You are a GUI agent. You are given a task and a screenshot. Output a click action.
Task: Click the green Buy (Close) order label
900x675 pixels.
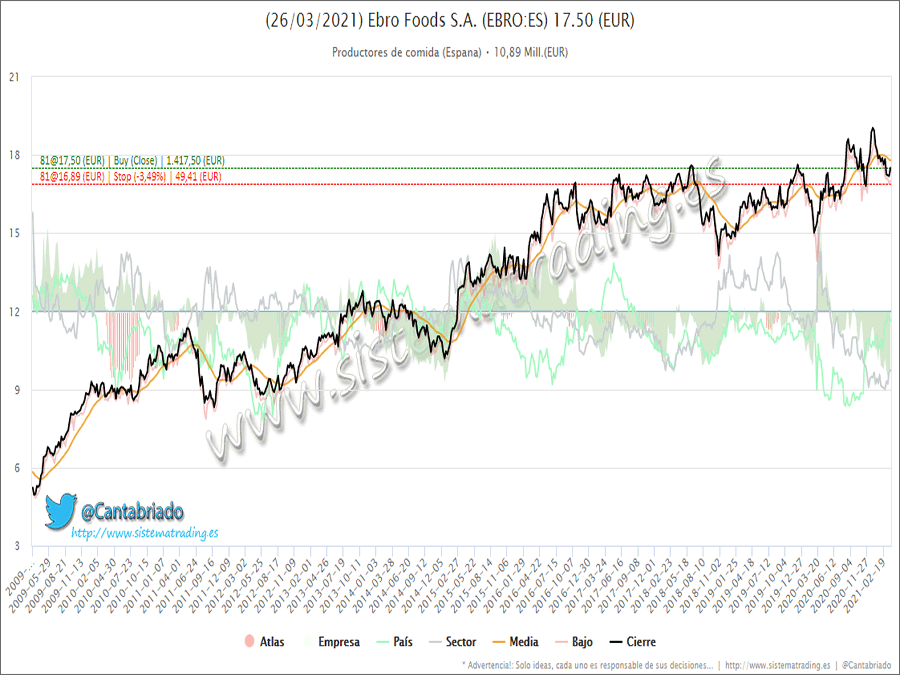[135, 161]
